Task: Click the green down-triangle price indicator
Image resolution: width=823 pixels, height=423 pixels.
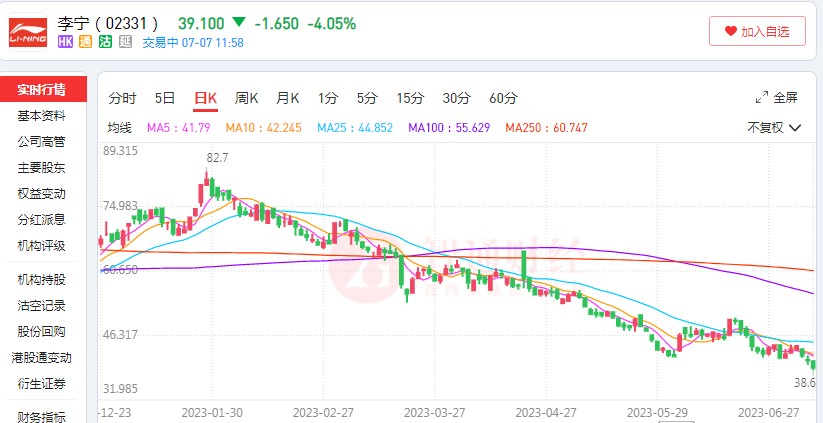Action: click(x=239, y=22)
